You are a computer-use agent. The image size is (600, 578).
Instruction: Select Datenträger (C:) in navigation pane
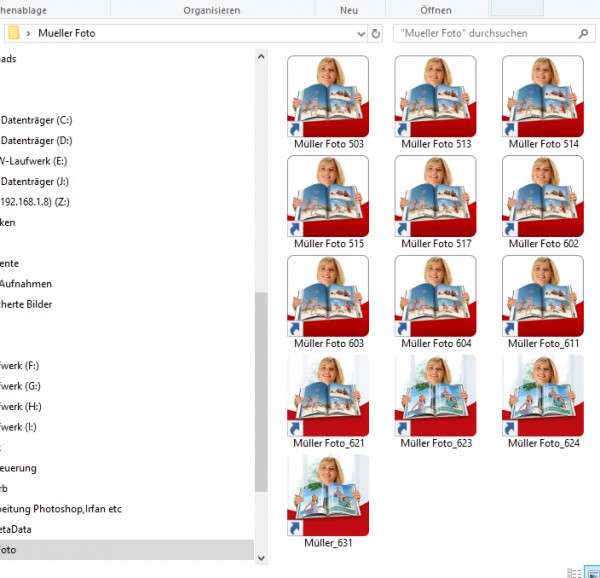[x=37, y=120]
